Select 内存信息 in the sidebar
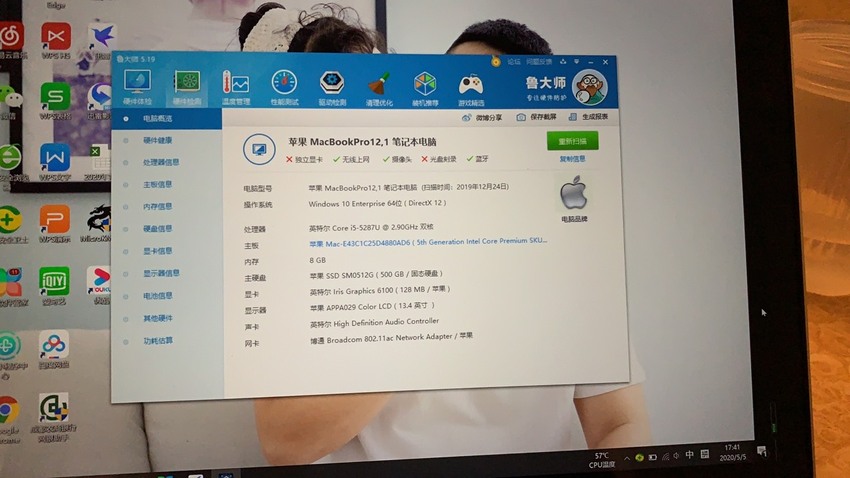 157,207
